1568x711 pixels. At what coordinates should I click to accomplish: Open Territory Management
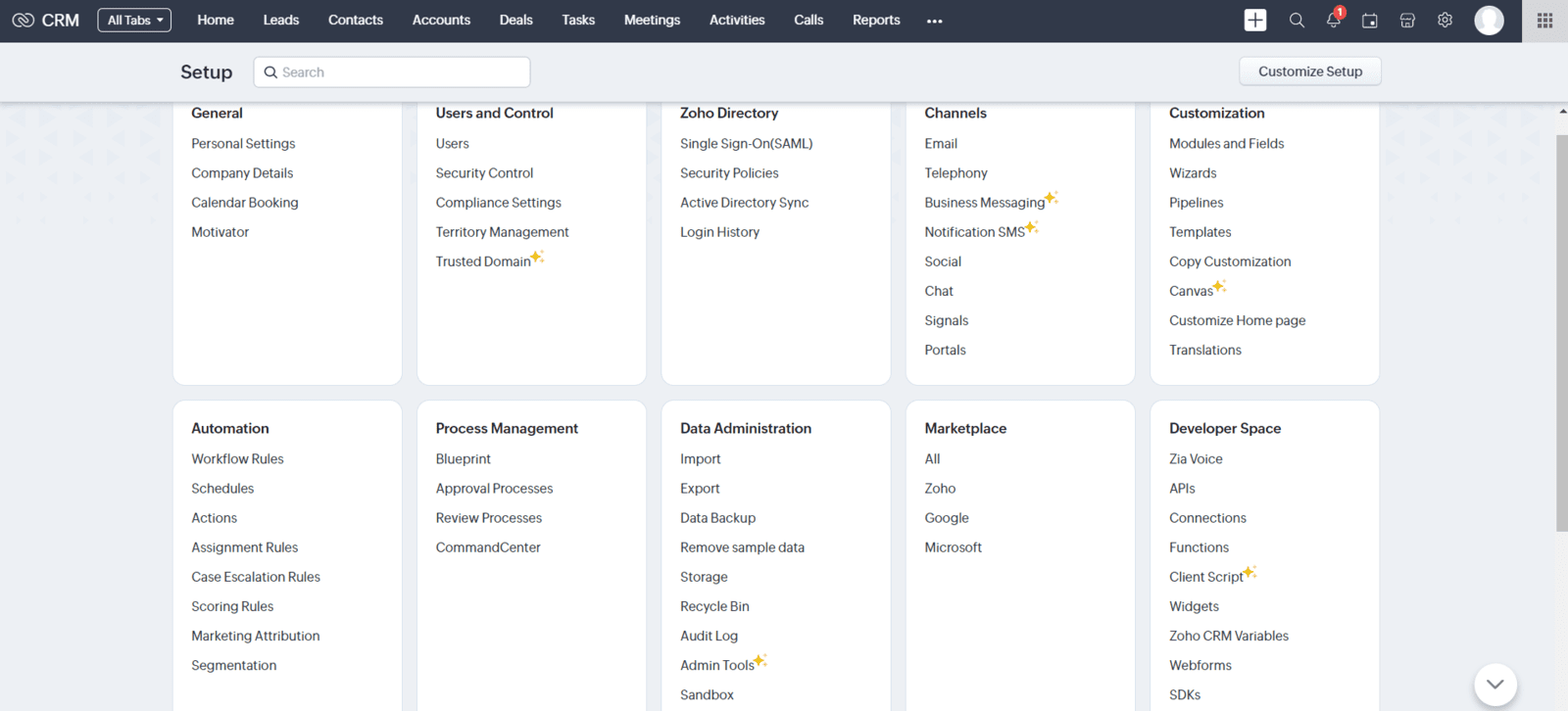coord(502,232)
